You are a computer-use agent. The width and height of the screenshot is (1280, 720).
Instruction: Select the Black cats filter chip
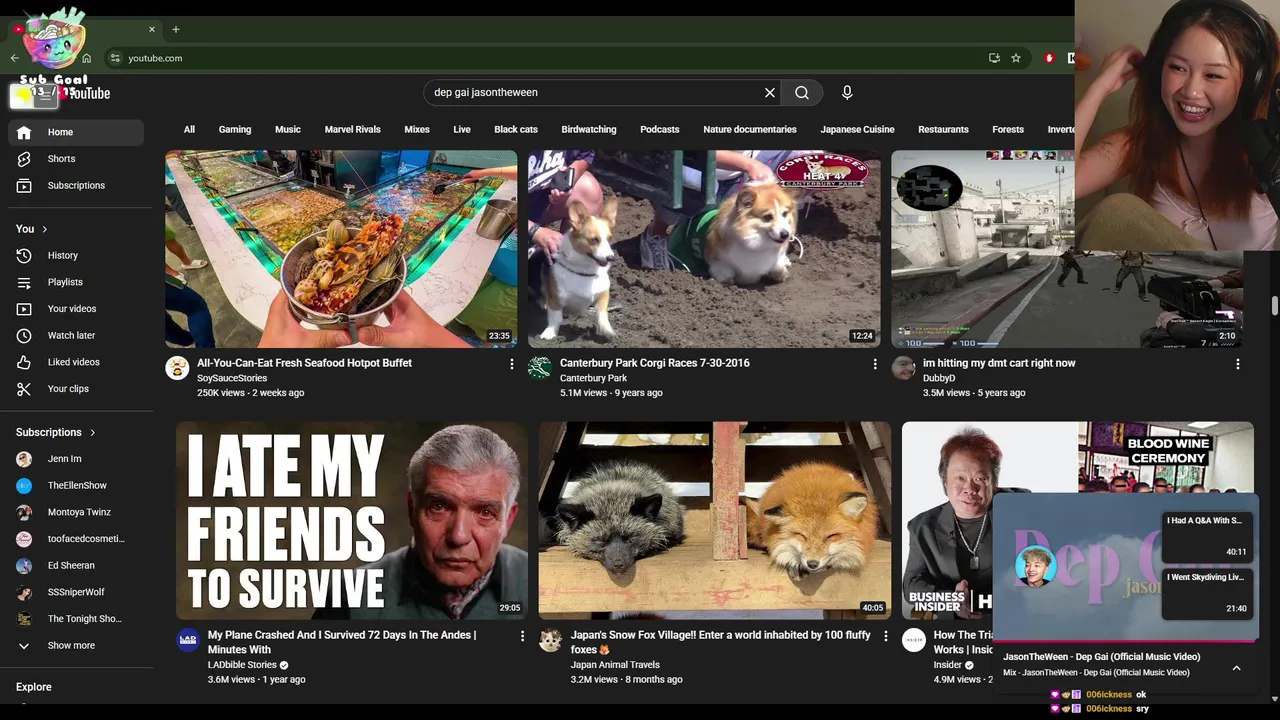516,129
